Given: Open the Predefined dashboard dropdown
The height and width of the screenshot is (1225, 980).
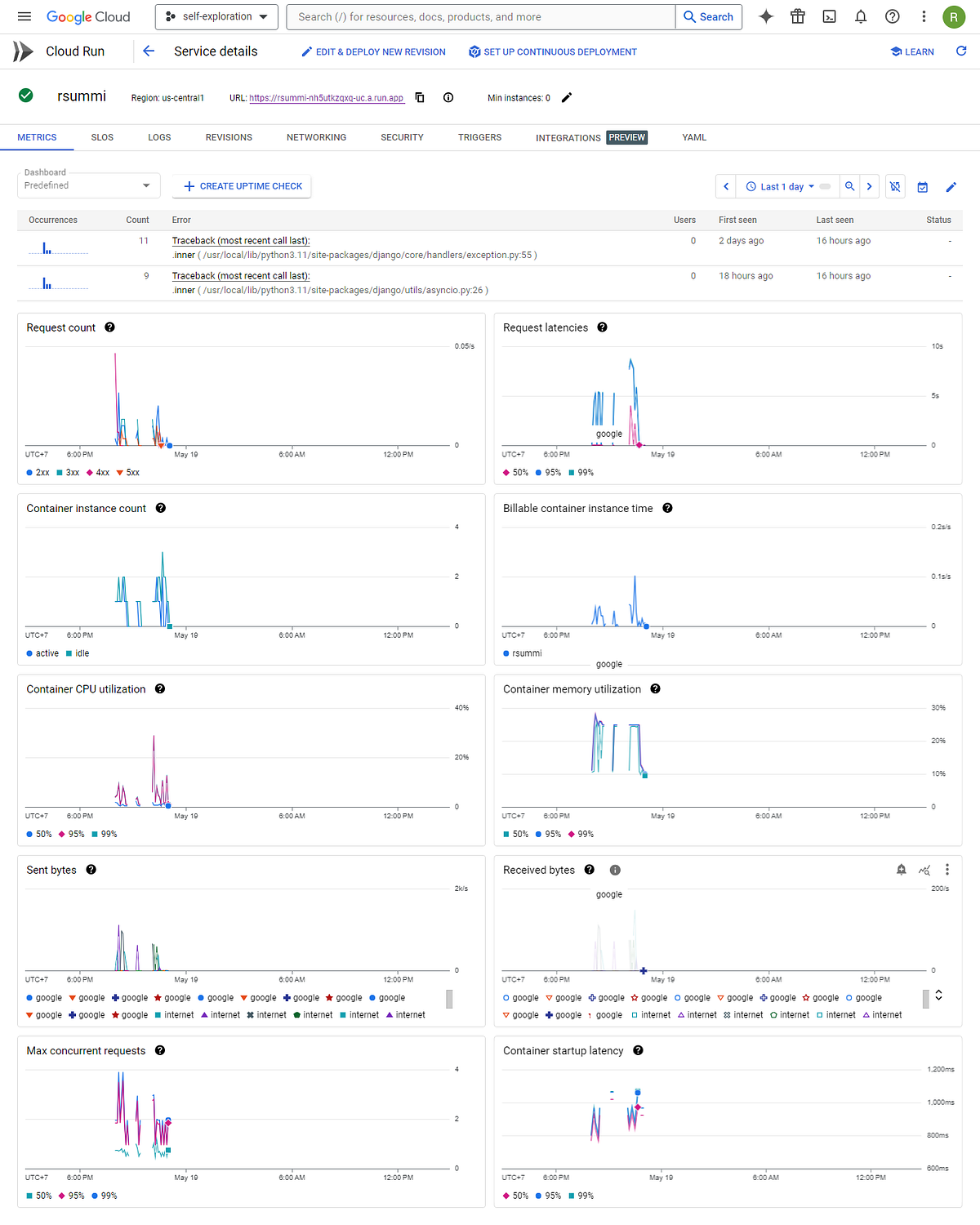Looking at the screenshot, I should coord(88,185).
